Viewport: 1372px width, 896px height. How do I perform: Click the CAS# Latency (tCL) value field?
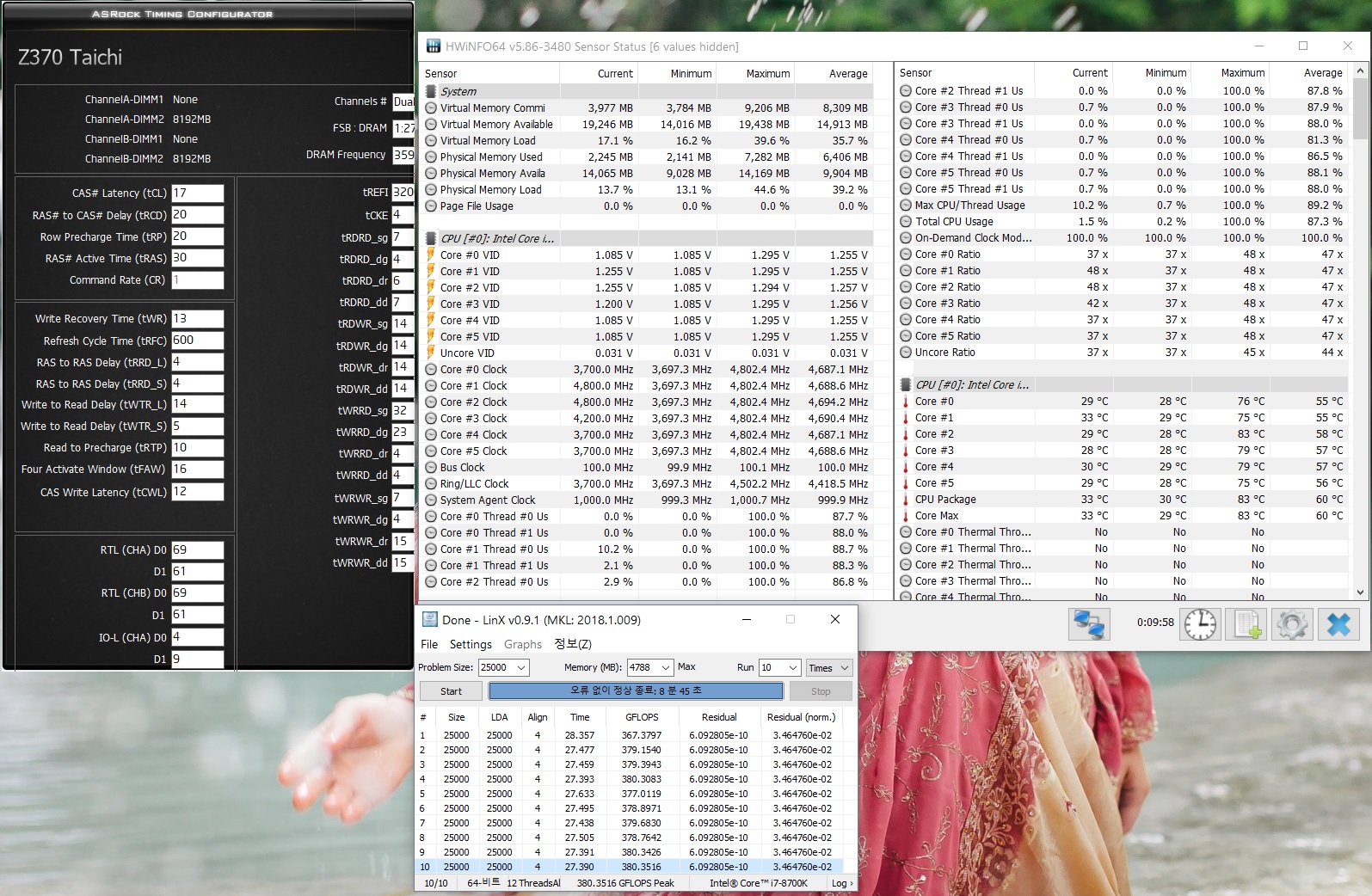point(197,193)
